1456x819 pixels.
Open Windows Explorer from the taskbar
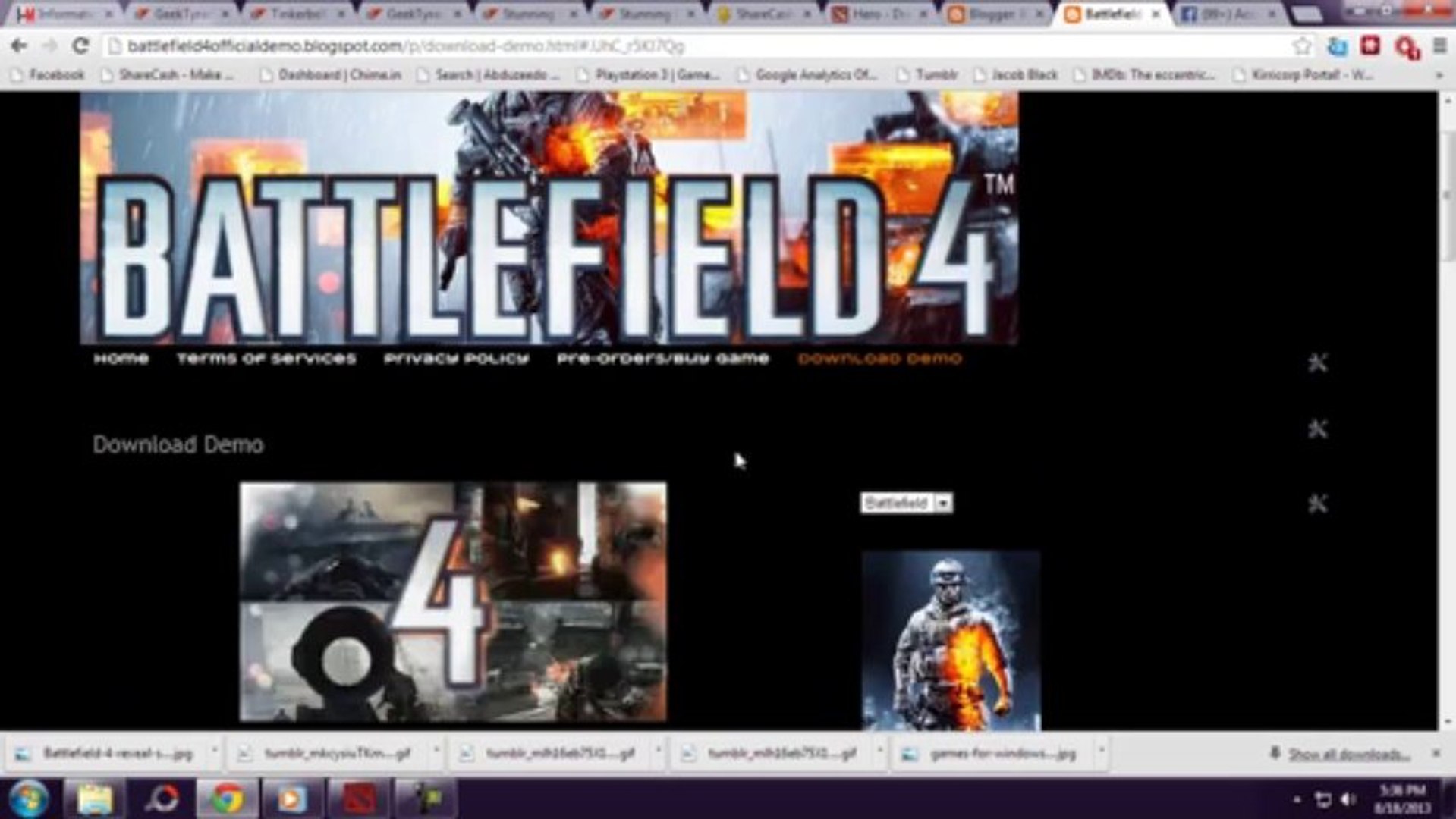click(95, 799)
